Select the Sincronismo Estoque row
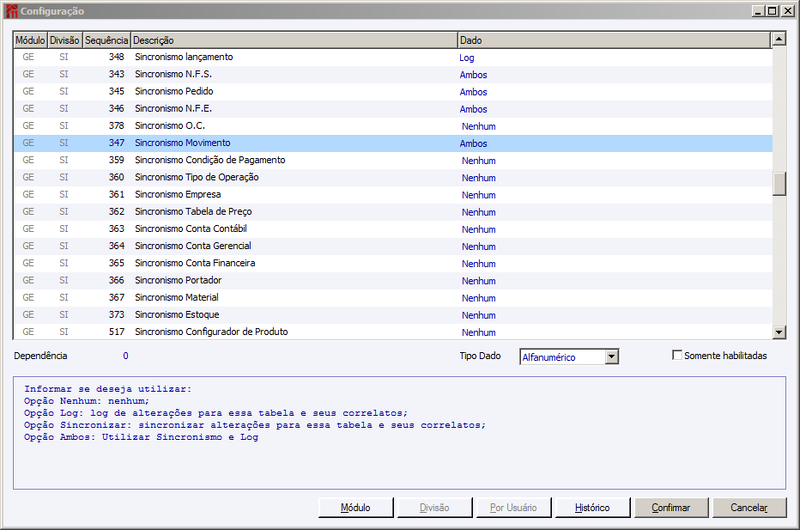The height and width of the screenshot is (530, 800). [393, 315]
